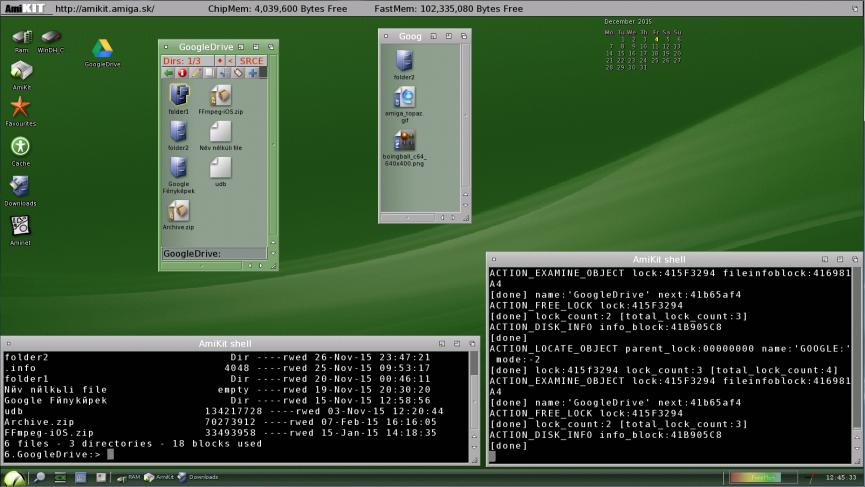The image size is (865, 487).
Task: Click the green back arrow in GoogleDrive toolbar
Action: click(x=168, y=73)
